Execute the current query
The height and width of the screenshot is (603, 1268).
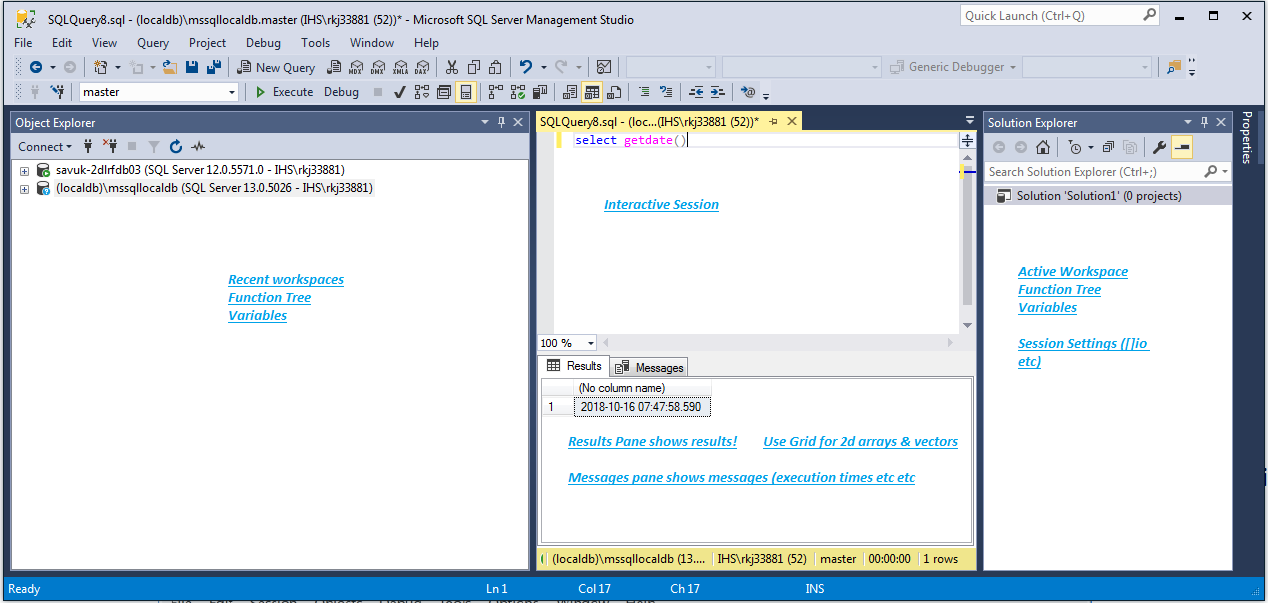(284, 92)
